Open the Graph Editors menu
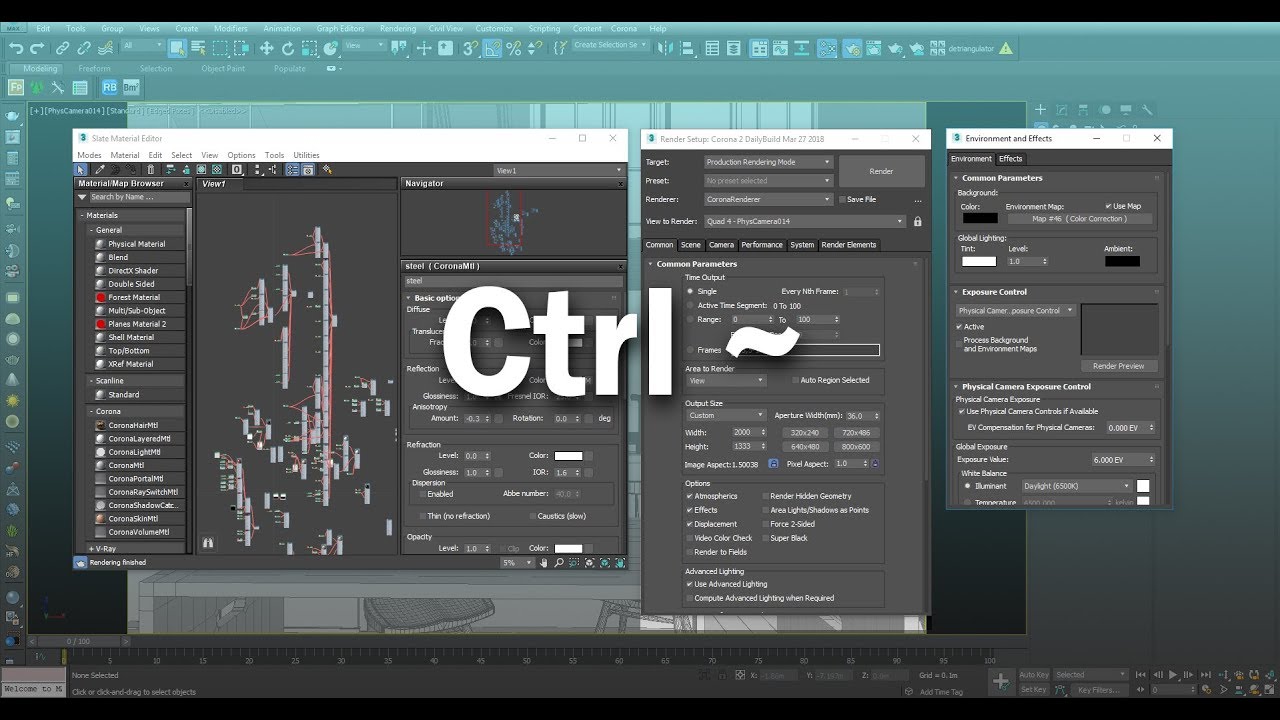Screen dimensions: 1280x720 (x=340, y=29)
